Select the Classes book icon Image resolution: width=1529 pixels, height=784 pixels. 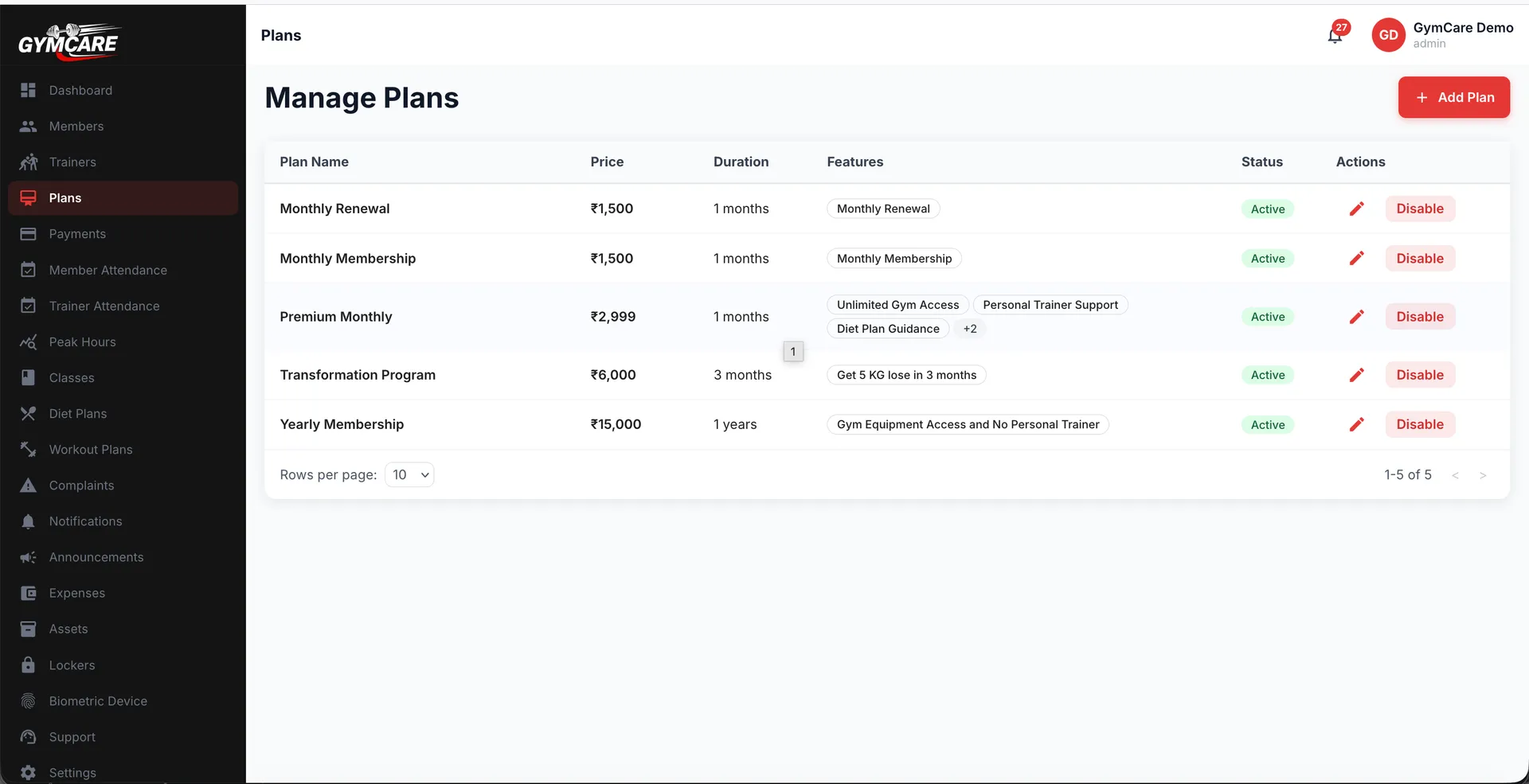click(x=29, y=377)
